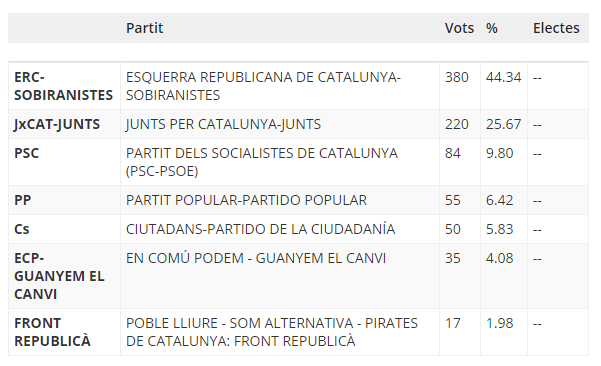This screenshot has height=366, width=601.
Task: Click the ECP-GUANYEM EL CANVI abbreviation
Action: pyautogui.click(x=59, y=276)
